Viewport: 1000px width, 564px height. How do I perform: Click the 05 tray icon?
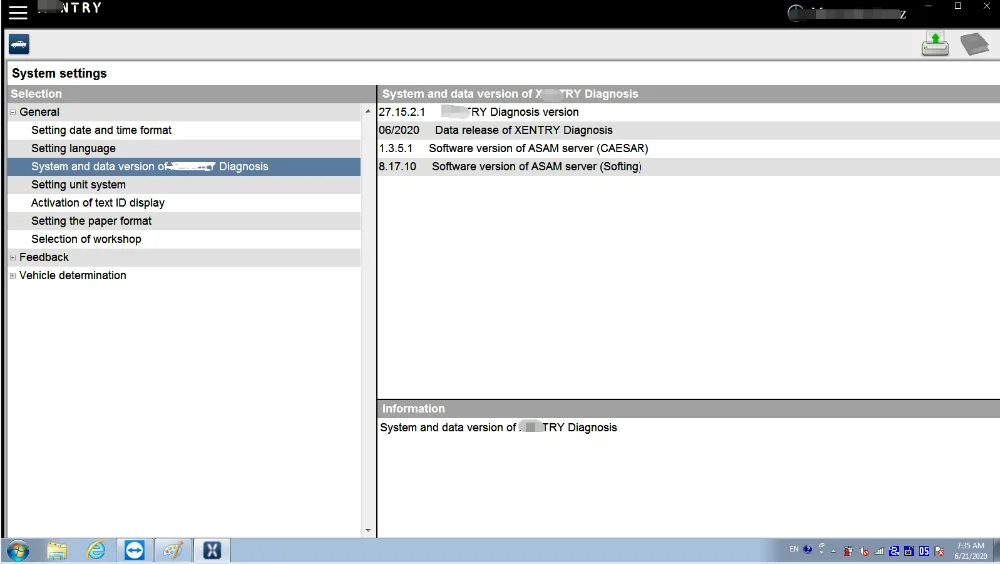pyautogui.click(x=924, y=551)
